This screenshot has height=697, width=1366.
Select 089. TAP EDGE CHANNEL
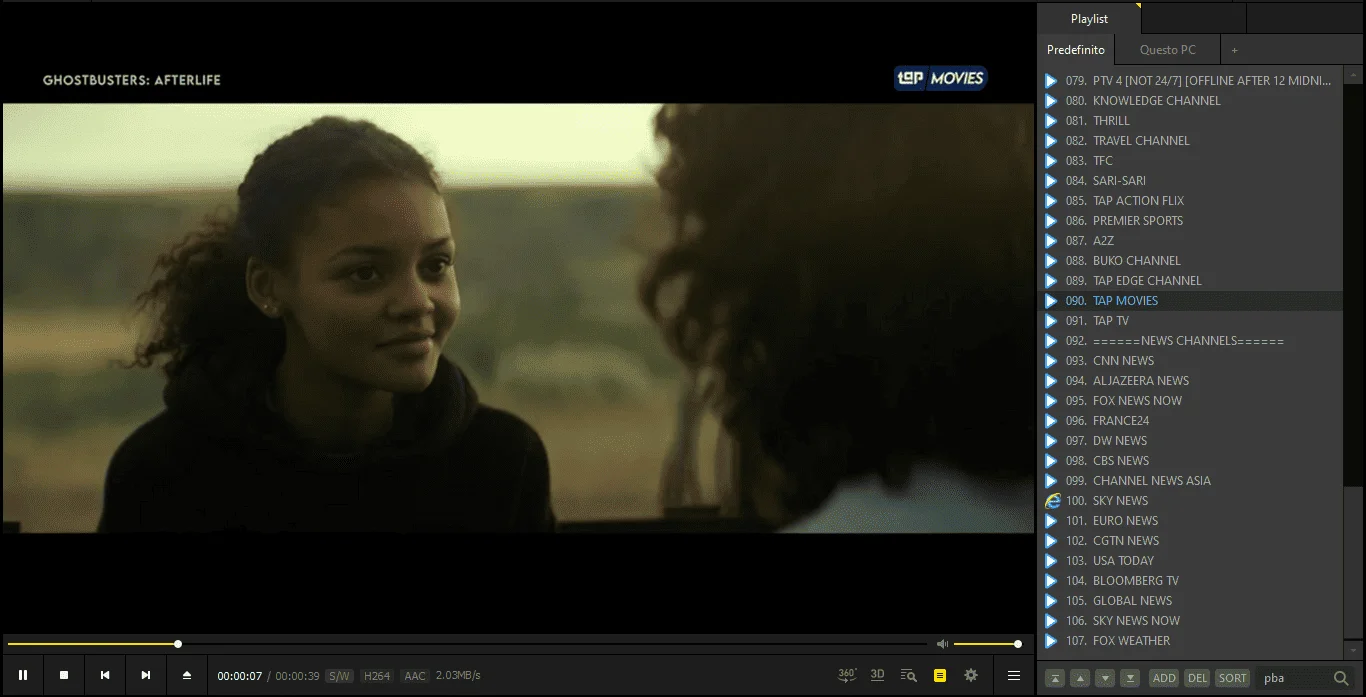pos(1190,281)
